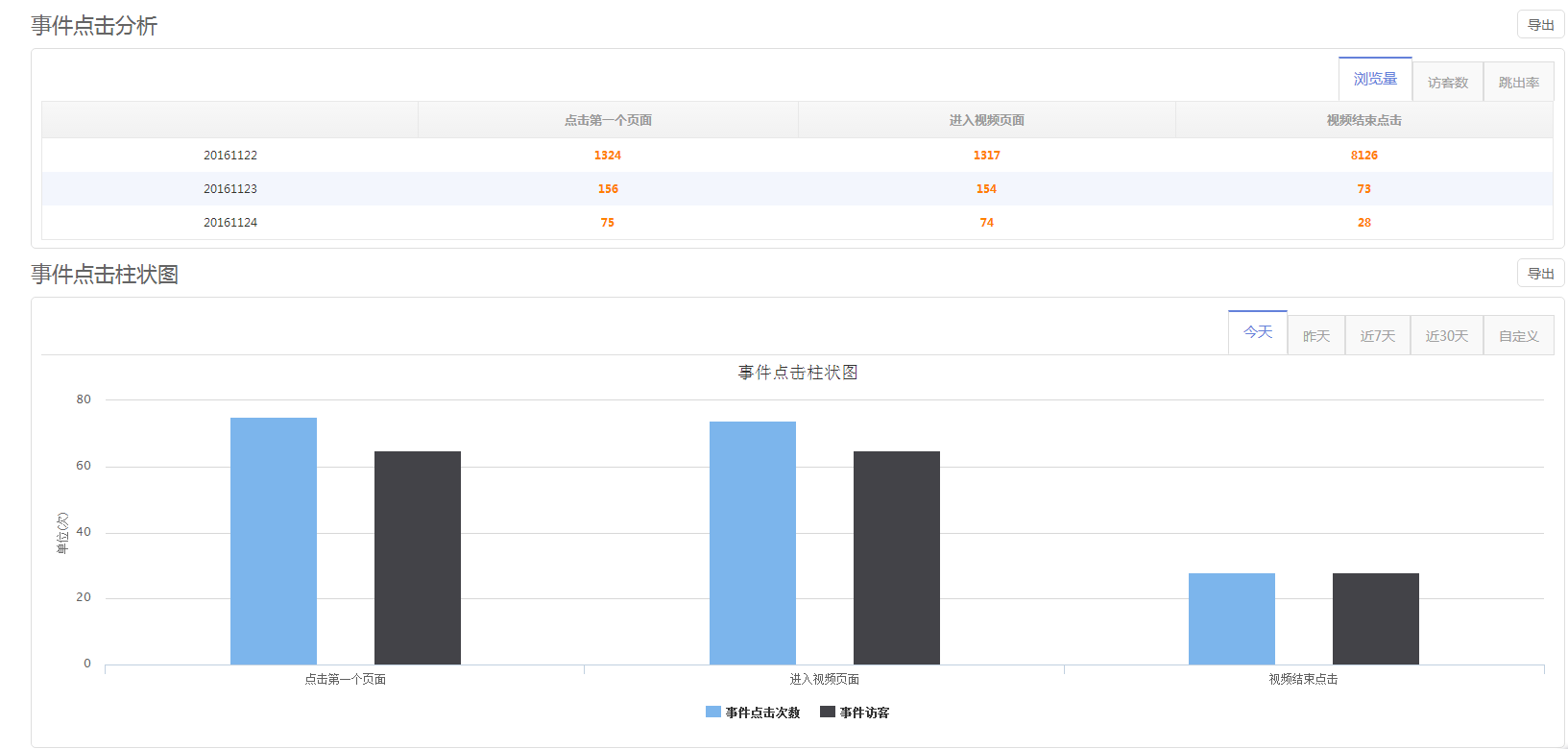Click the 事件点击分析 section heading
The width and height of the screenshot is (1568, 749).
[94, 26]
